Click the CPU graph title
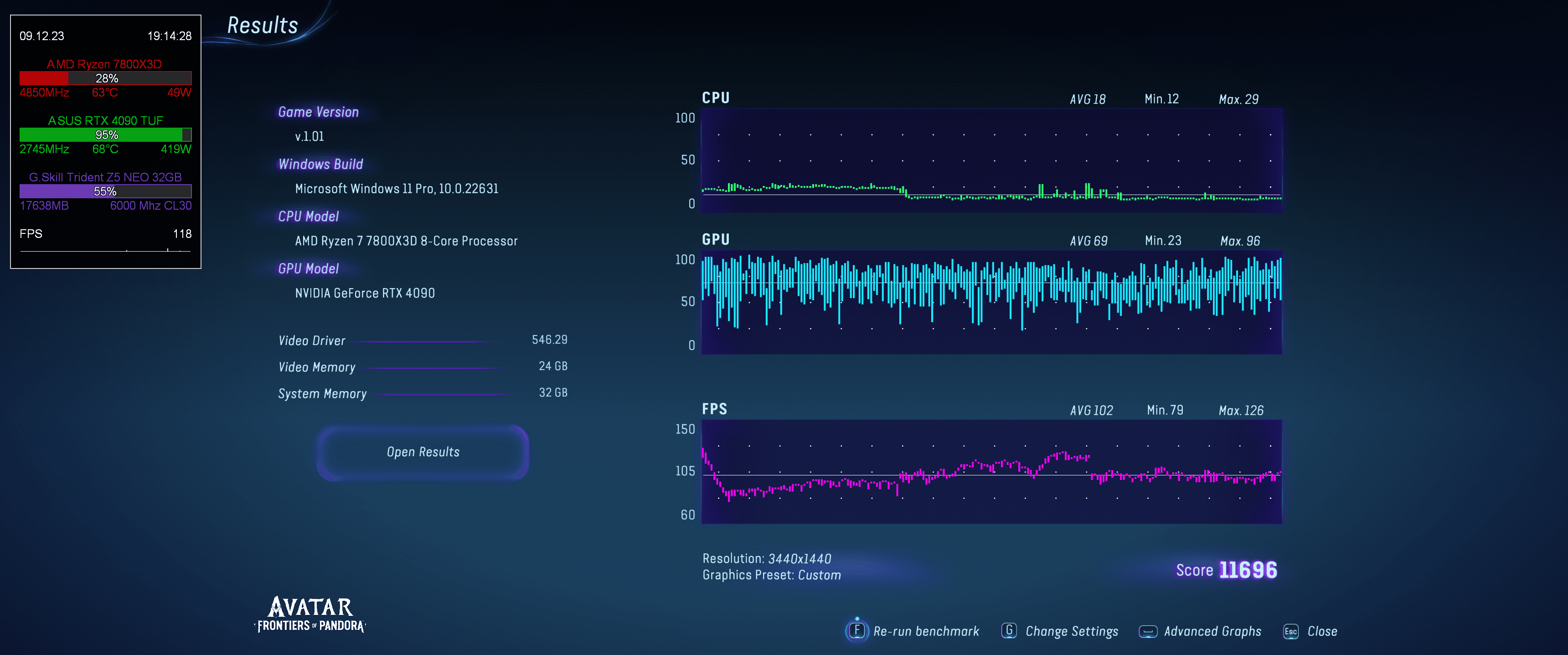Screen dimensions: 1568x655 point(715,98)
